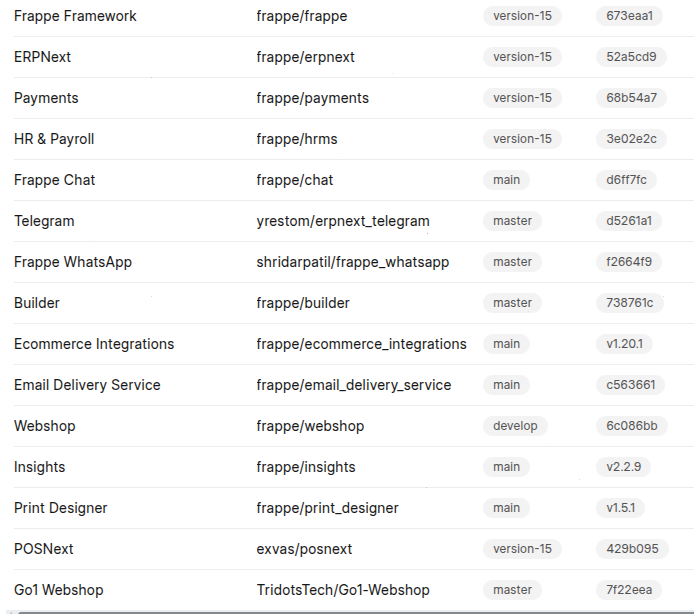The image size is (694, 614).
Task: Click the v1.20.1 tag for Ecommerce Integrations
Action: pos(624,344)
